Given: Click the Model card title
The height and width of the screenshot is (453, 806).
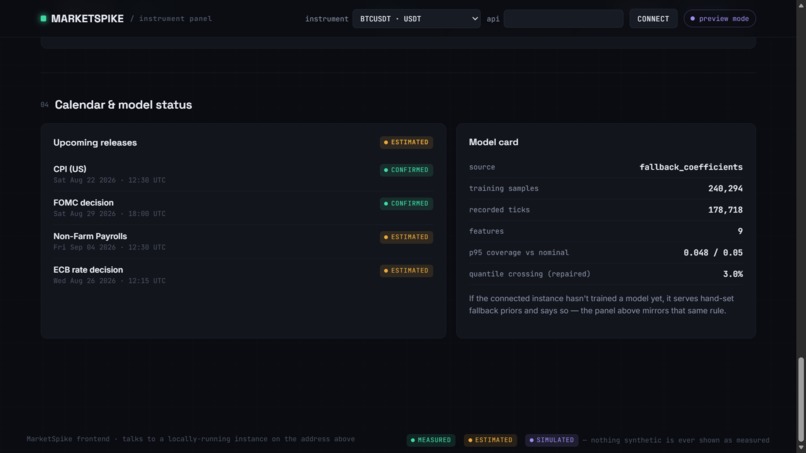Looking at the screenshot, I should pos(493,142).
